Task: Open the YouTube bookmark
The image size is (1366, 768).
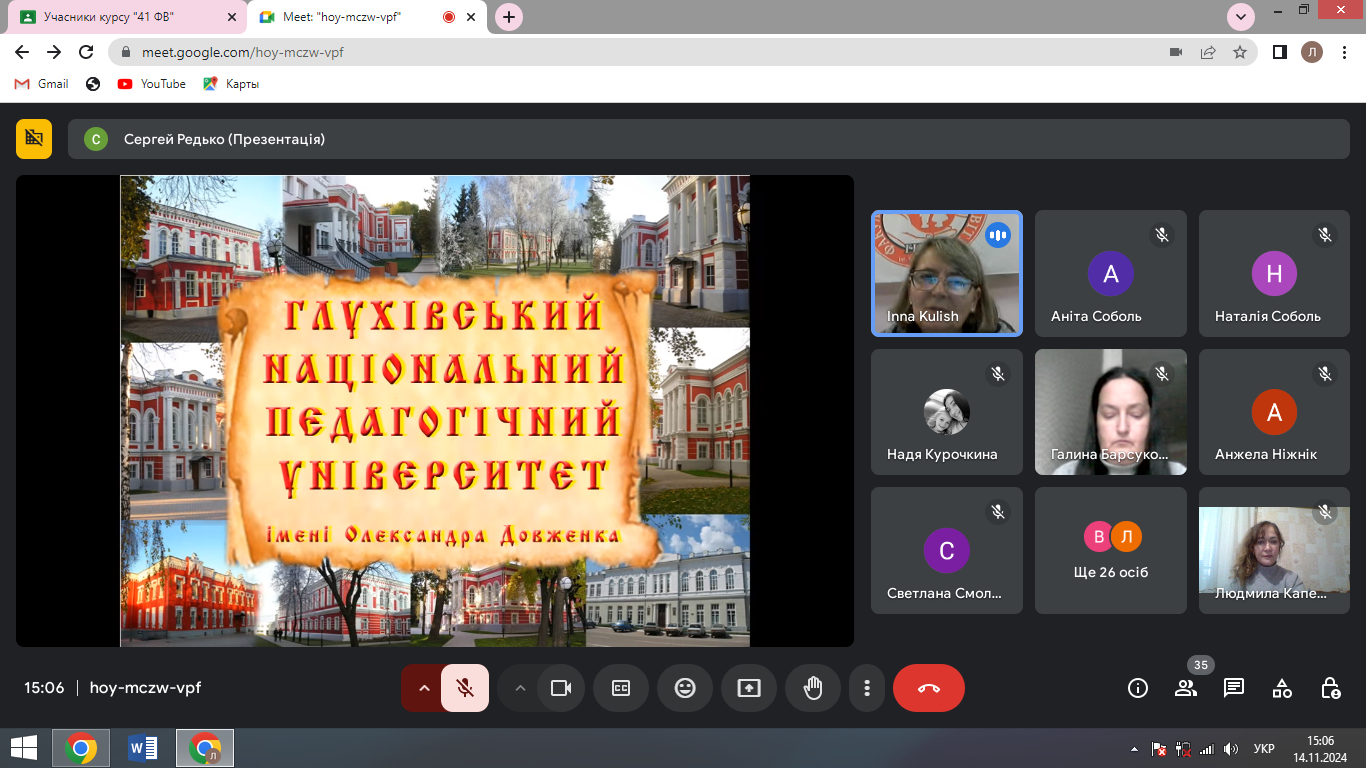Action: tap(152, 84)
